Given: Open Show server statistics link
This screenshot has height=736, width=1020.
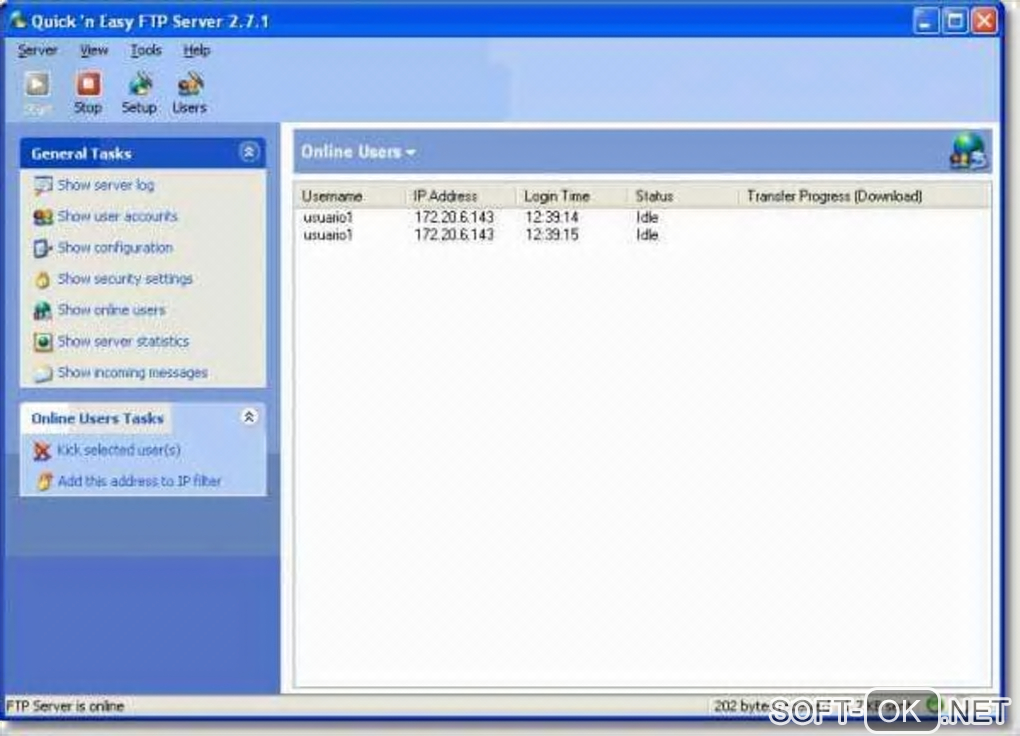Looking at the screenshot, I should [123, 342].
